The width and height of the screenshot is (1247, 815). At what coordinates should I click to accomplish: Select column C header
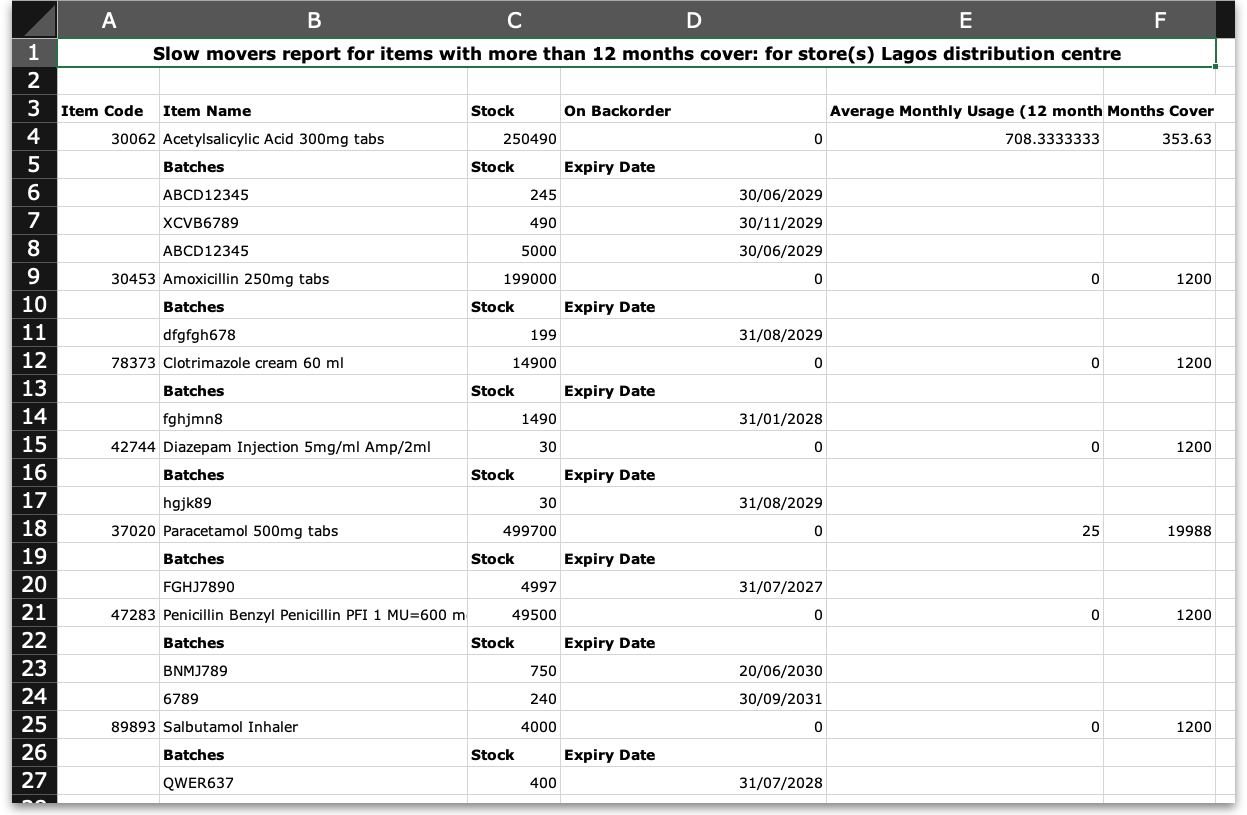[x=513, y=20]
